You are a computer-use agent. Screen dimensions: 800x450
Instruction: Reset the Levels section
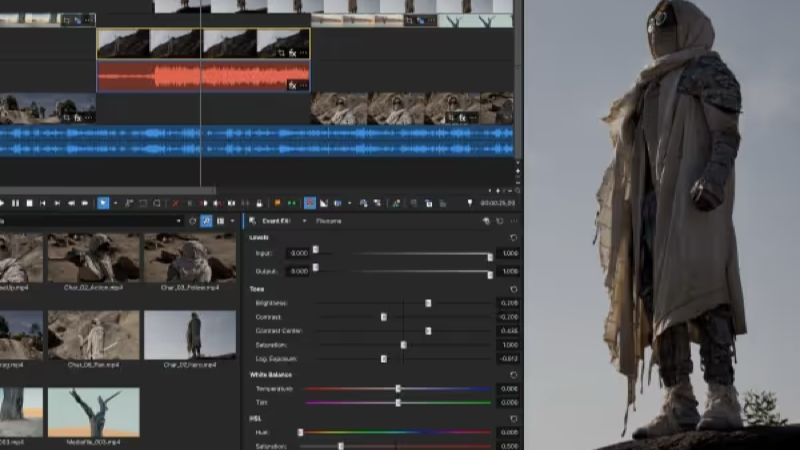(513, 238)
